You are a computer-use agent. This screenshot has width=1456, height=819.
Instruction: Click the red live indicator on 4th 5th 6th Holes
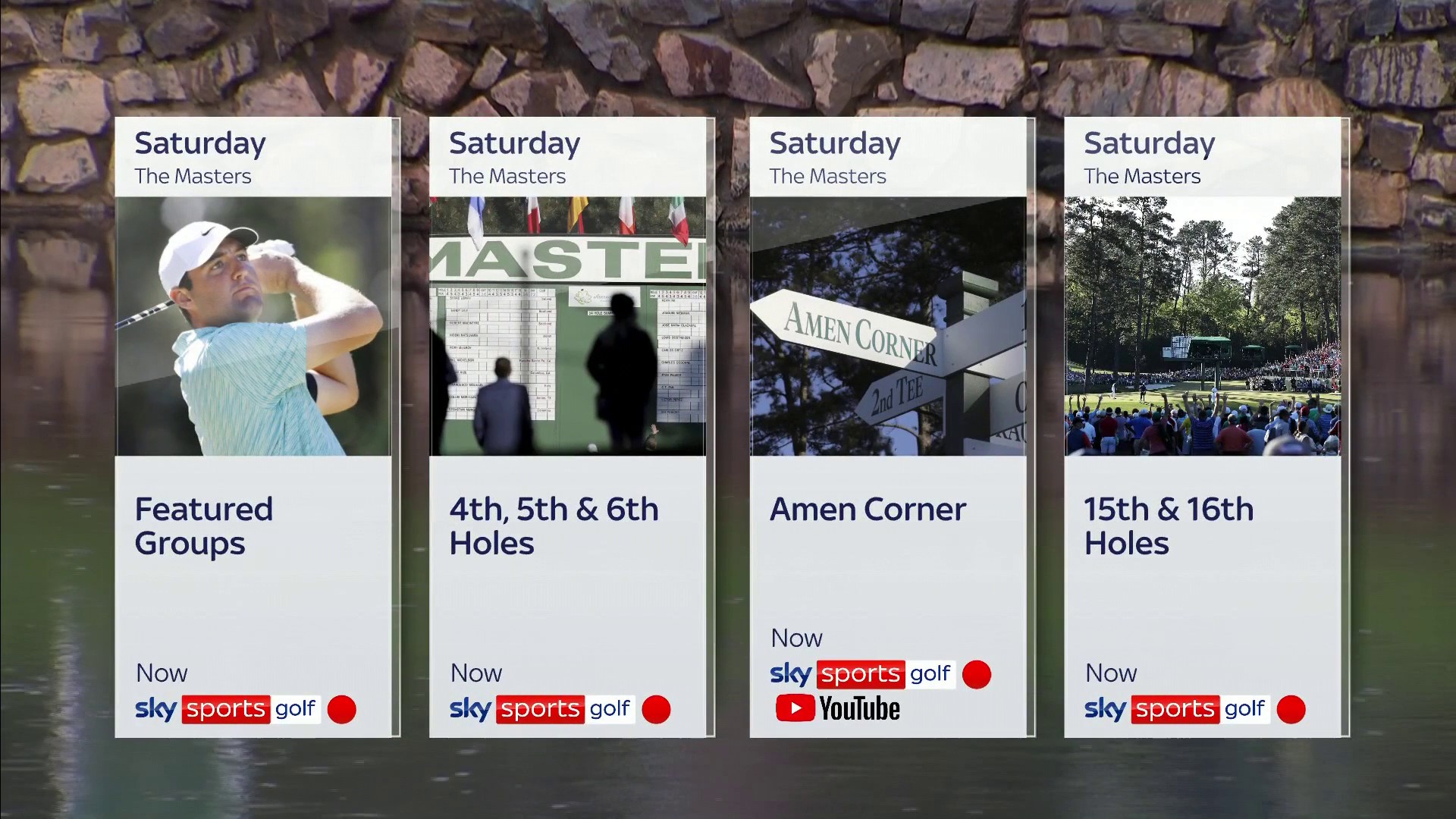click(x=657, y=710)
